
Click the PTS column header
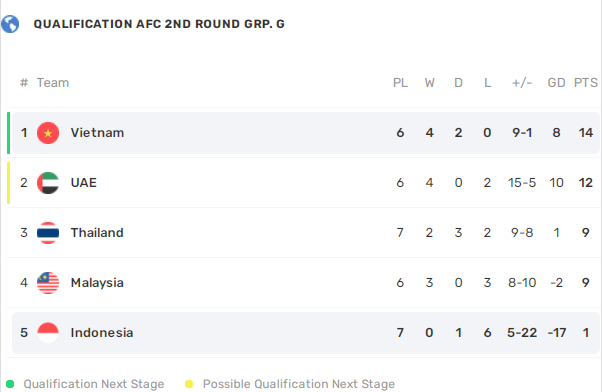(x=585, y=83)
